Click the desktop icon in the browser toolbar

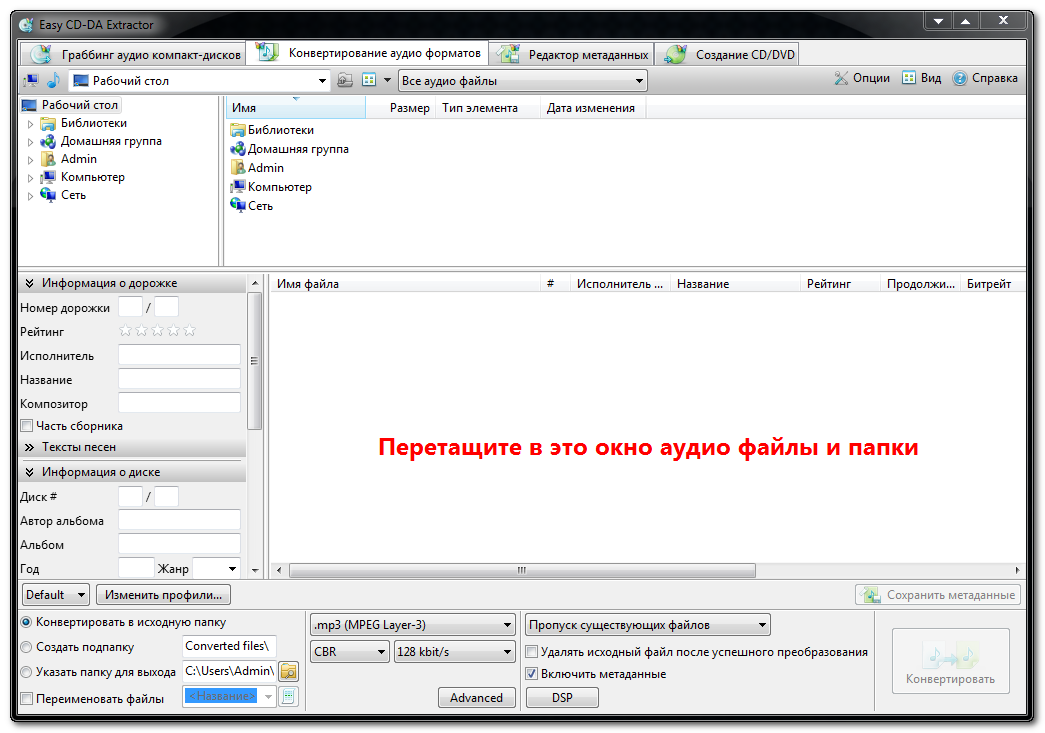coord(31,80)
